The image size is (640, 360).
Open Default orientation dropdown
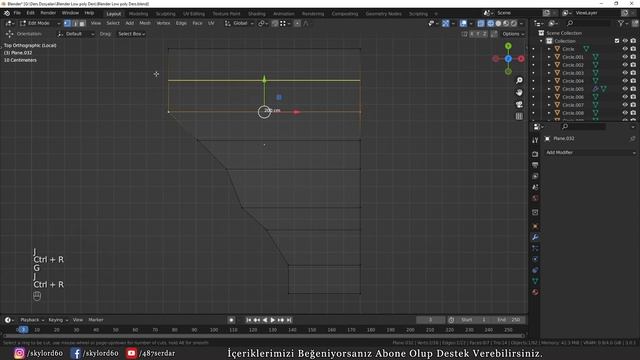pos(76,34)
